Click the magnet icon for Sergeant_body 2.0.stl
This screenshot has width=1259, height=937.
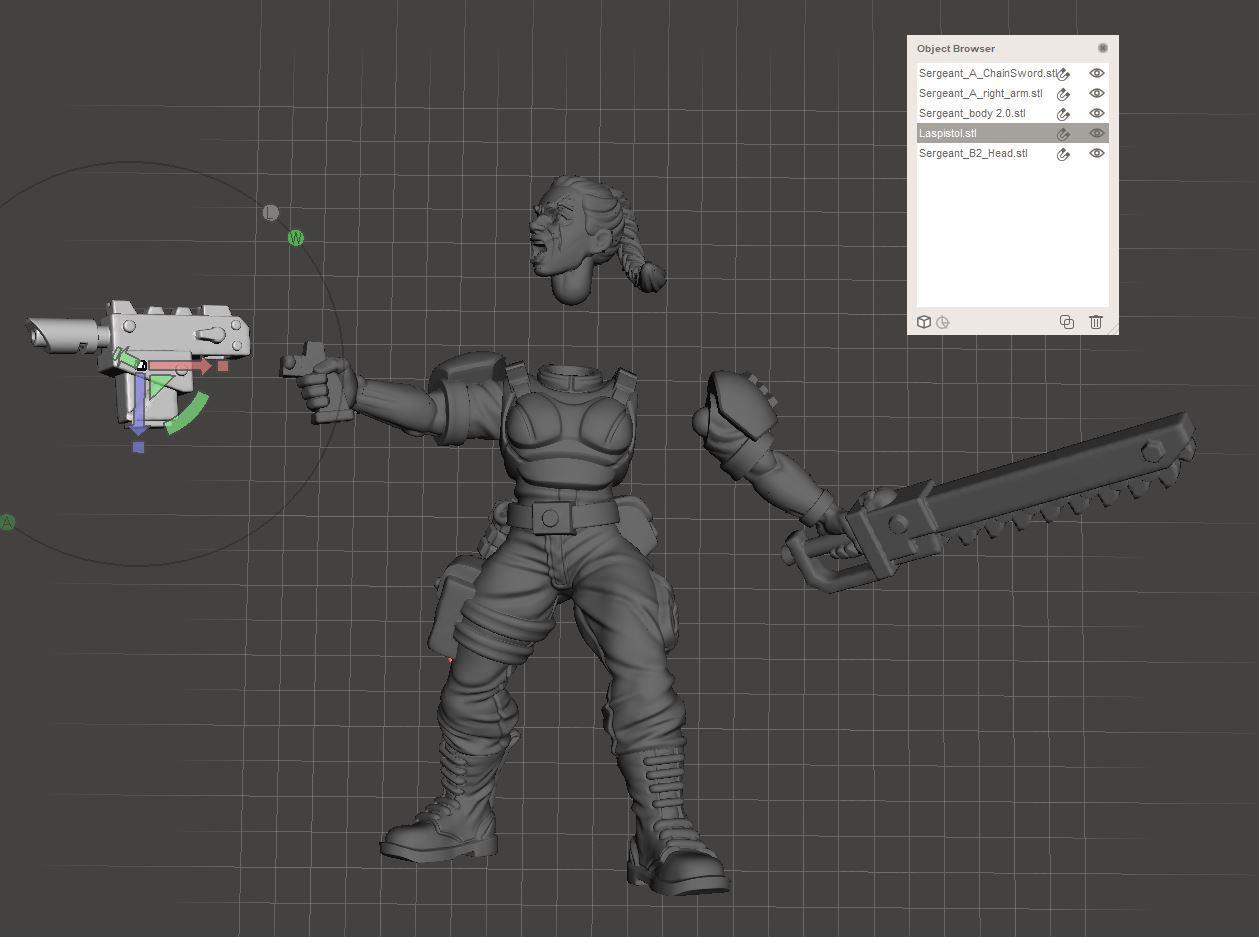(1064, 114)
